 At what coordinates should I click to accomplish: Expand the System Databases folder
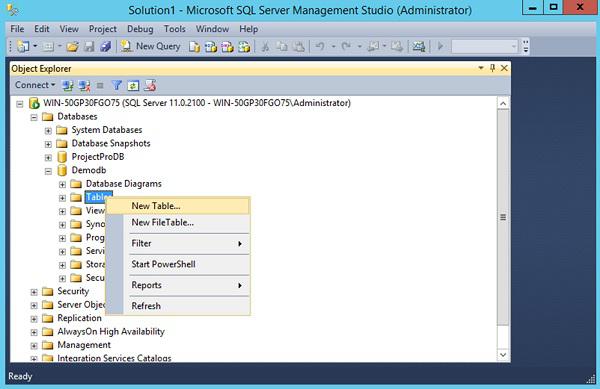coord(48,131)
